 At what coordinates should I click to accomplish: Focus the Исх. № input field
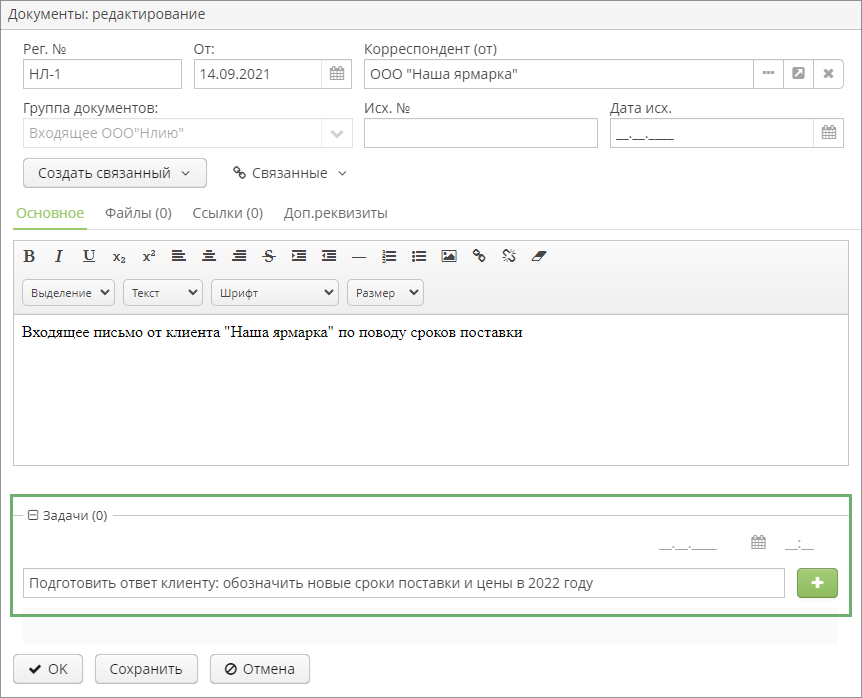(x=480, y=133)
